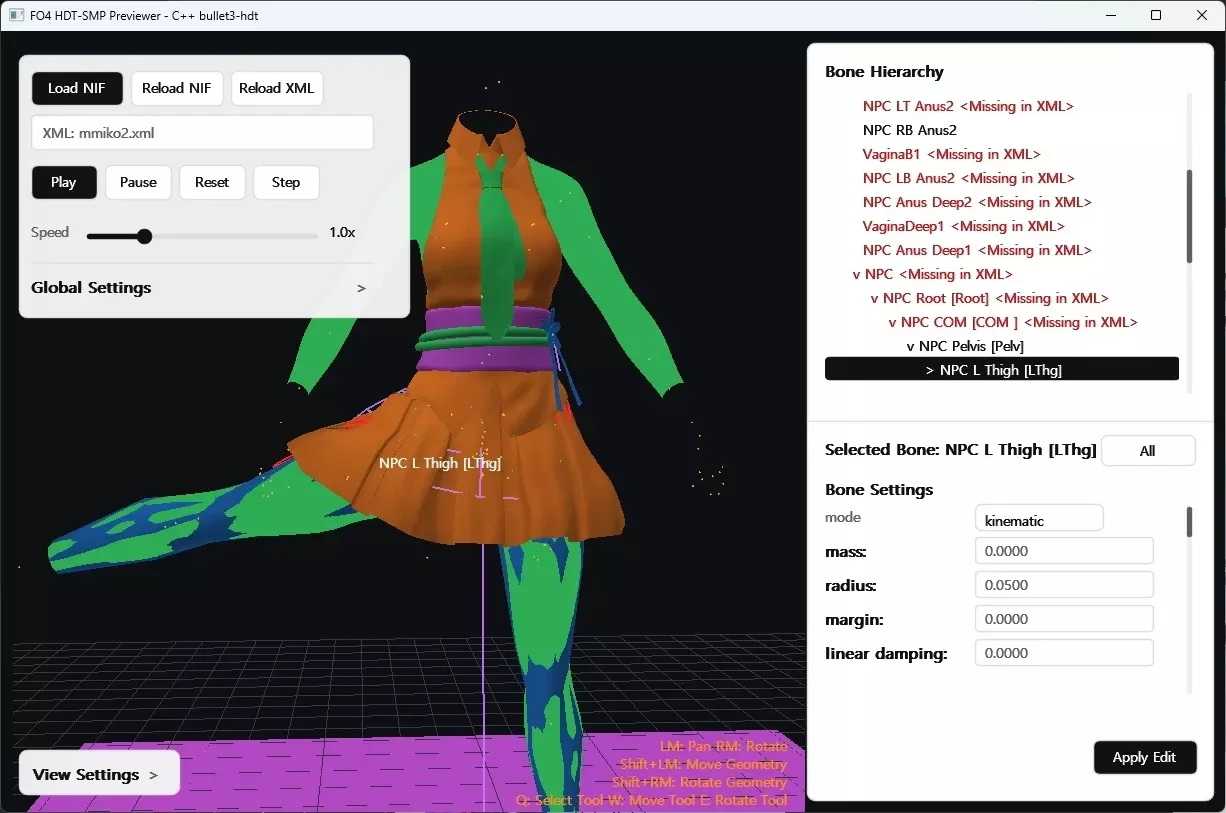Click the Bone Hierarchy heading
This screenshot has height=813, width=1226.
(884, 72)
